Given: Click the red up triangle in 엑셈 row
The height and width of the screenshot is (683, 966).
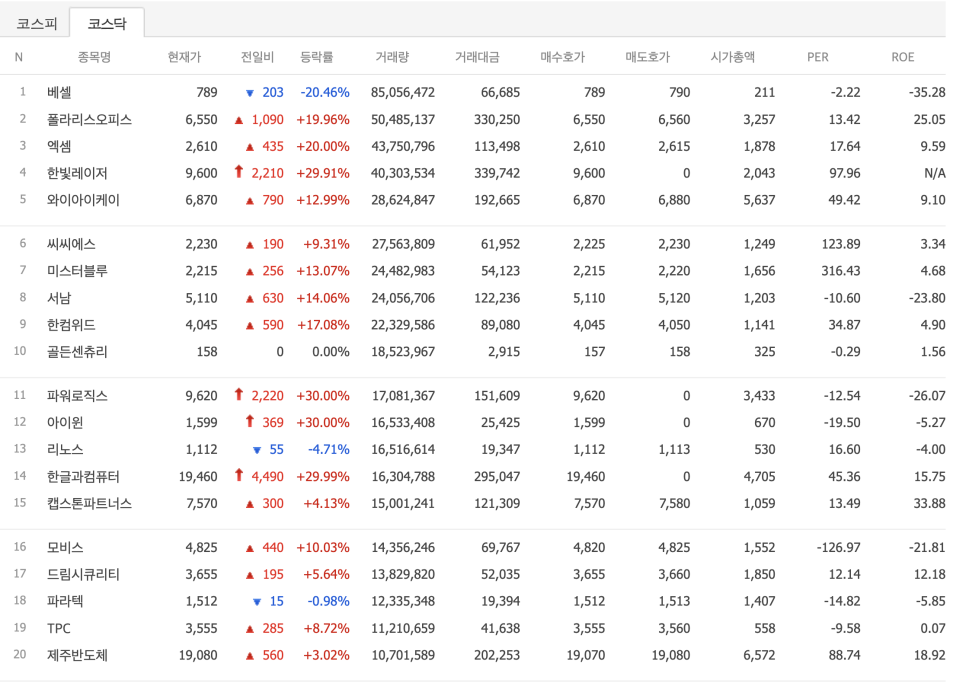Looking at the screenshot, I should click(250, 147).
